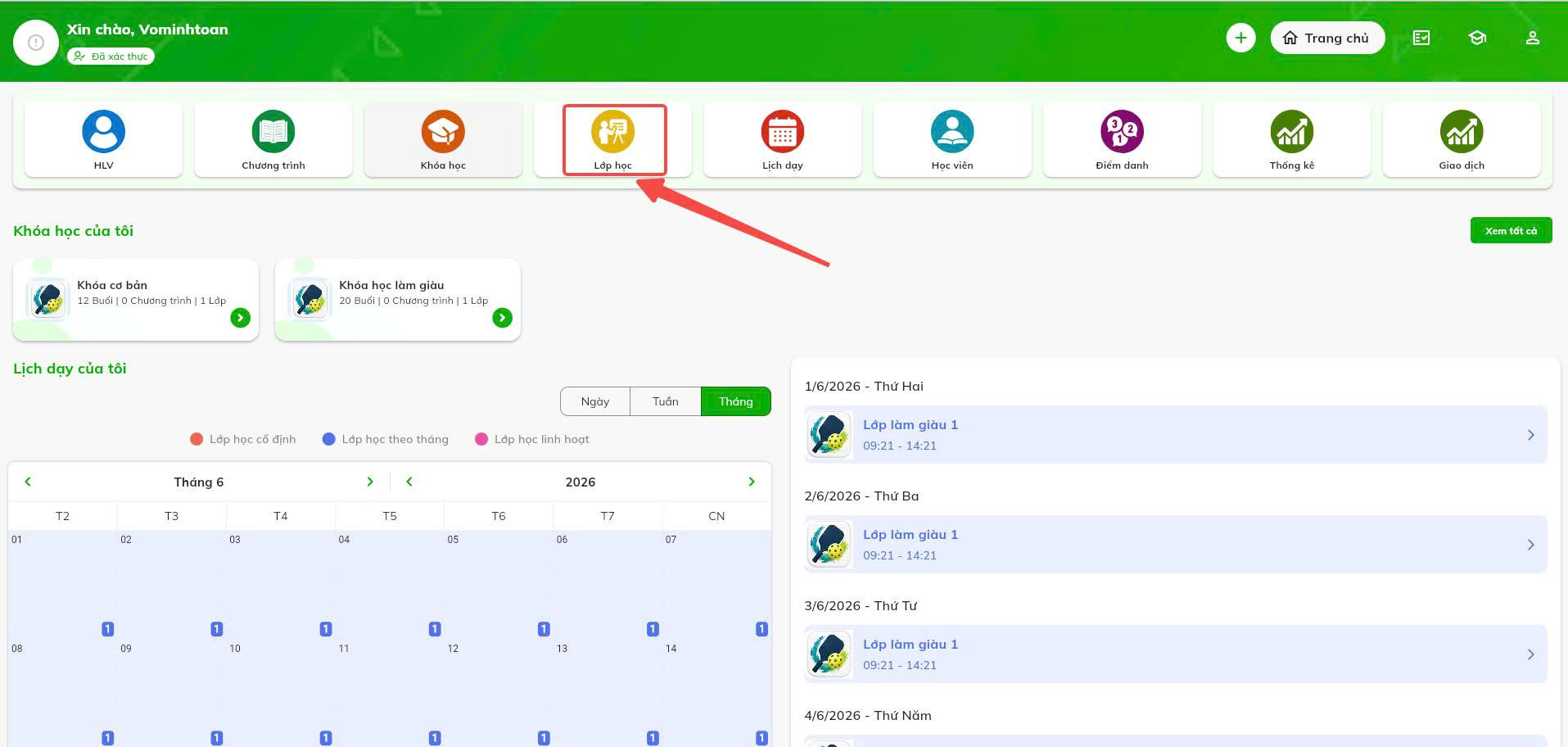This screenshot has height=747, width=1568.
Task: Open the Chương trình book icon
Action: coord(273,131)
